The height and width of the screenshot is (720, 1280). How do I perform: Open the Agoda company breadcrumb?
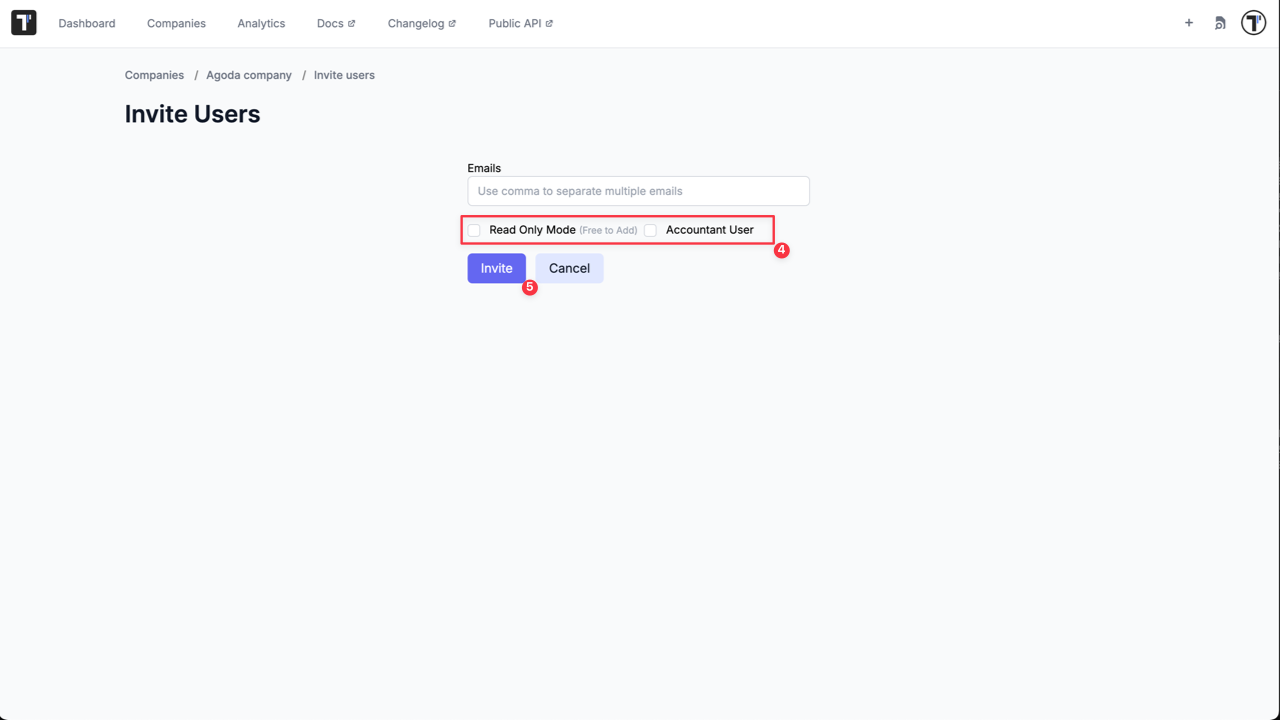pyautogui.click(x=248, y=75)
